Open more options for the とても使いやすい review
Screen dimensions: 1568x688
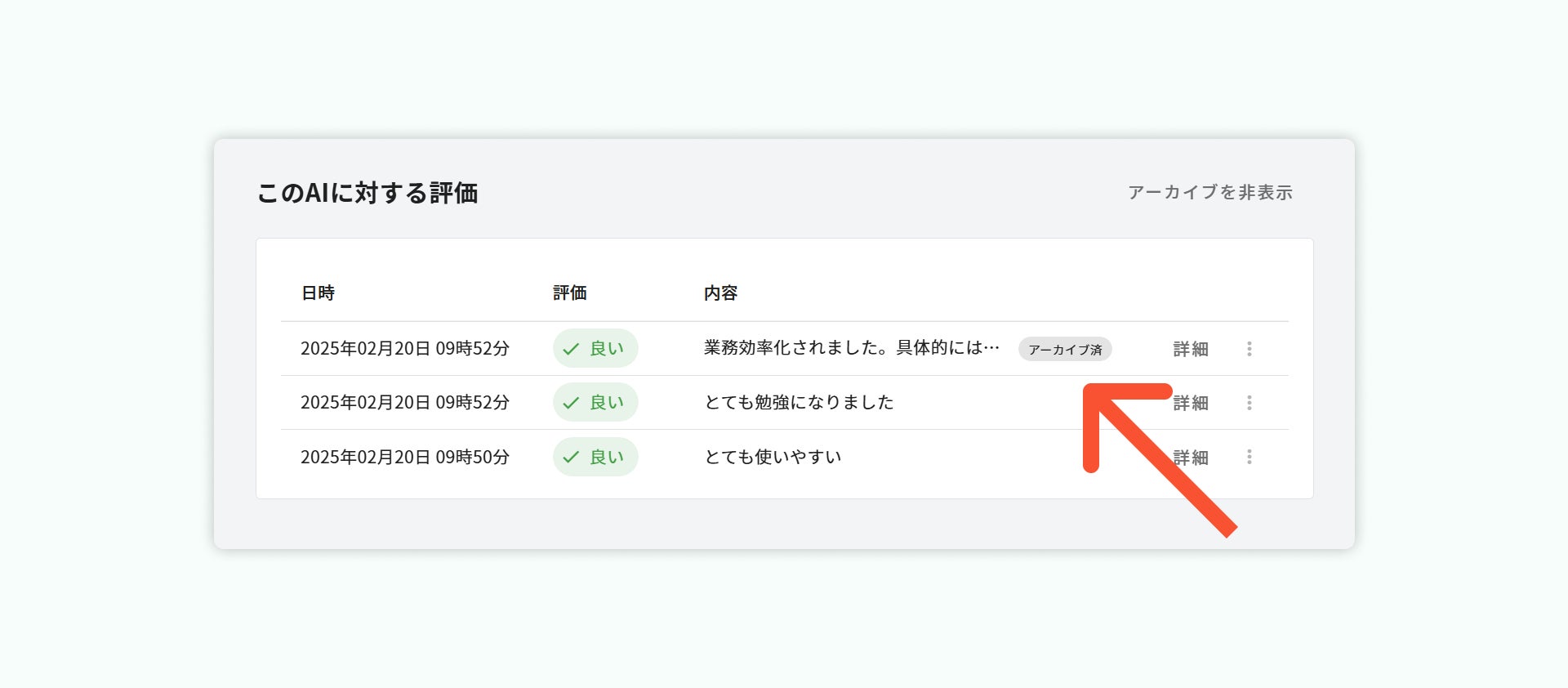click(x=1249, y=457)
